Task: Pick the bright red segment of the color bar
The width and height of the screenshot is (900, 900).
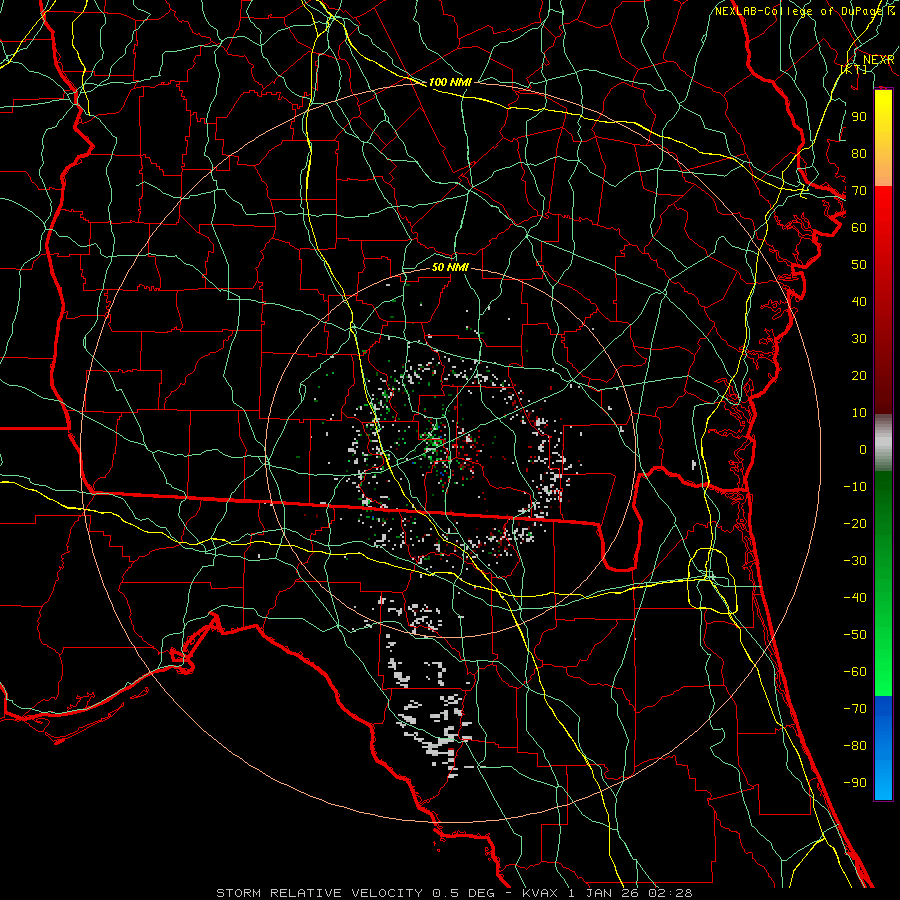Action: 883,210
